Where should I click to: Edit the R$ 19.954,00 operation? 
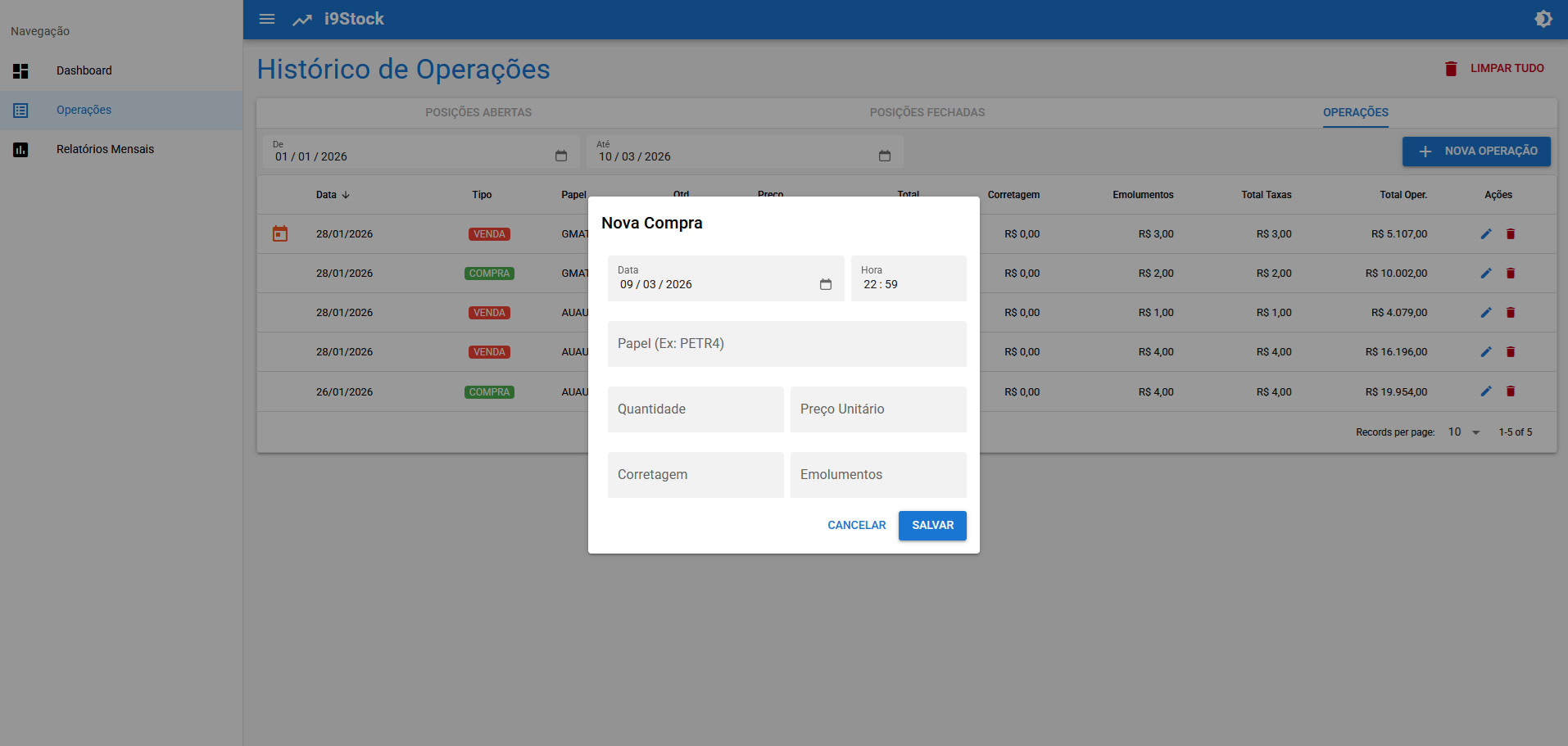1486,391
